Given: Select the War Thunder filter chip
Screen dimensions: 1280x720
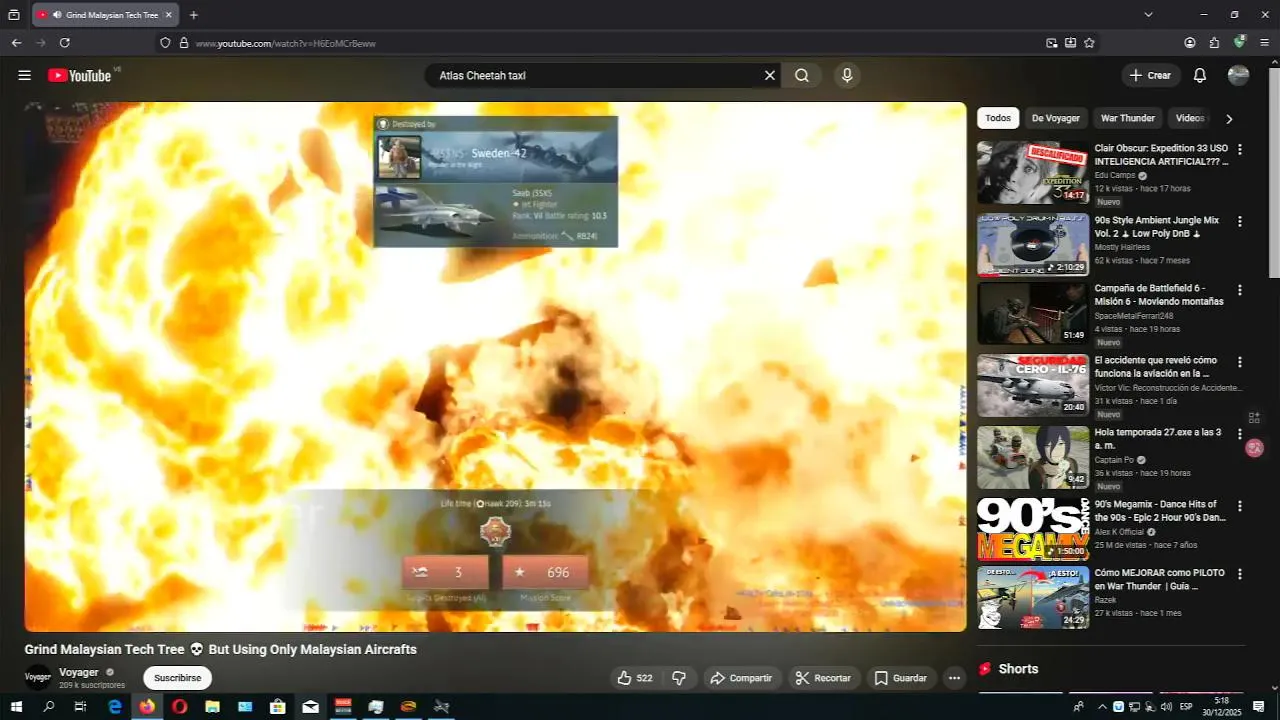Looking at the screenshot, I should click(x=1128, y=118).
